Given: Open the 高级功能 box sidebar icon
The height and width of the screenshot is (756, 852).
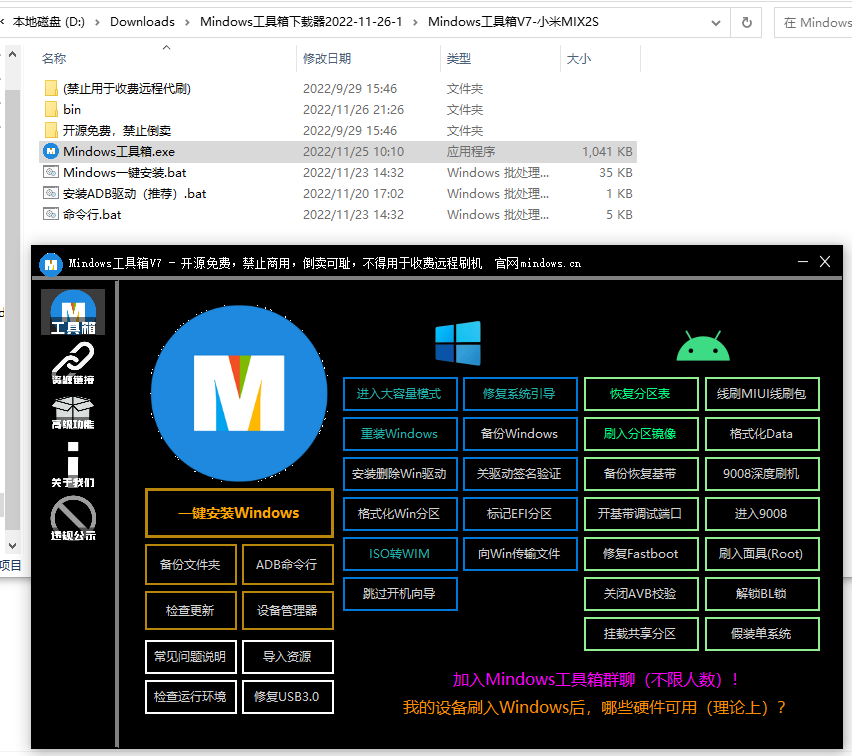Looking at the screenshot, I should point(73,413).
